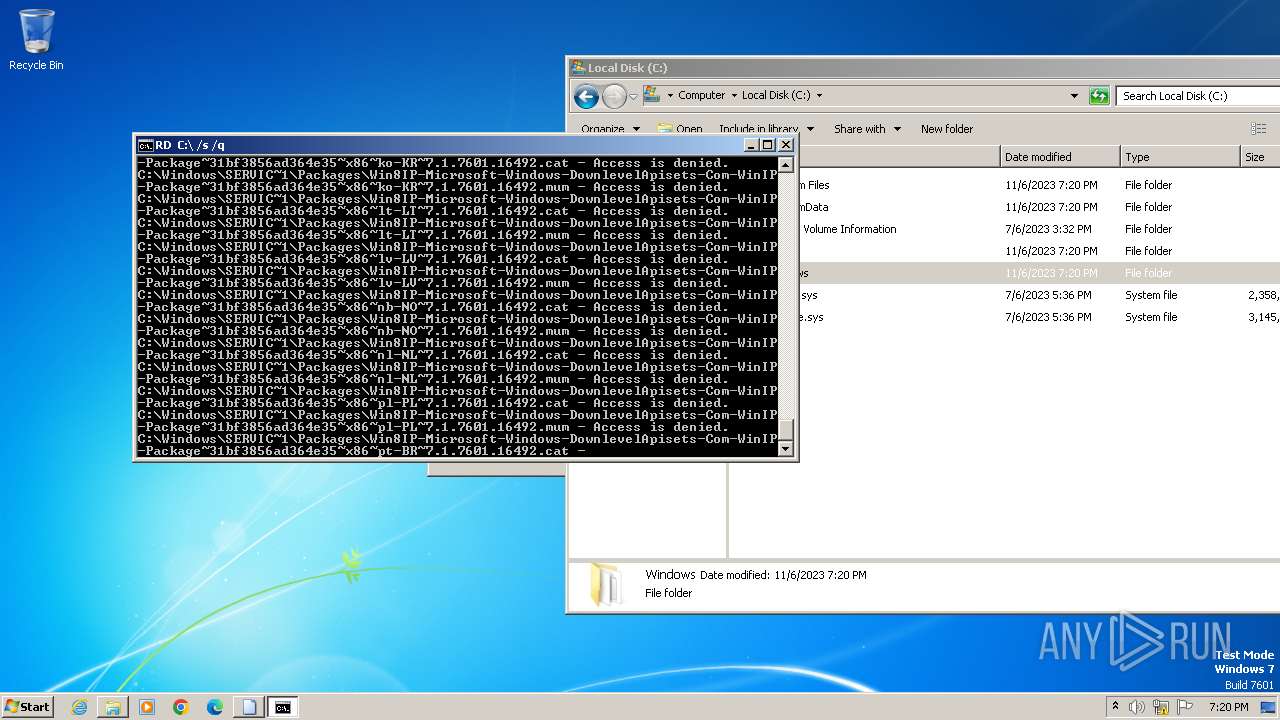
Task: Click the computer icon in address bar
Action: click(652, 95)
